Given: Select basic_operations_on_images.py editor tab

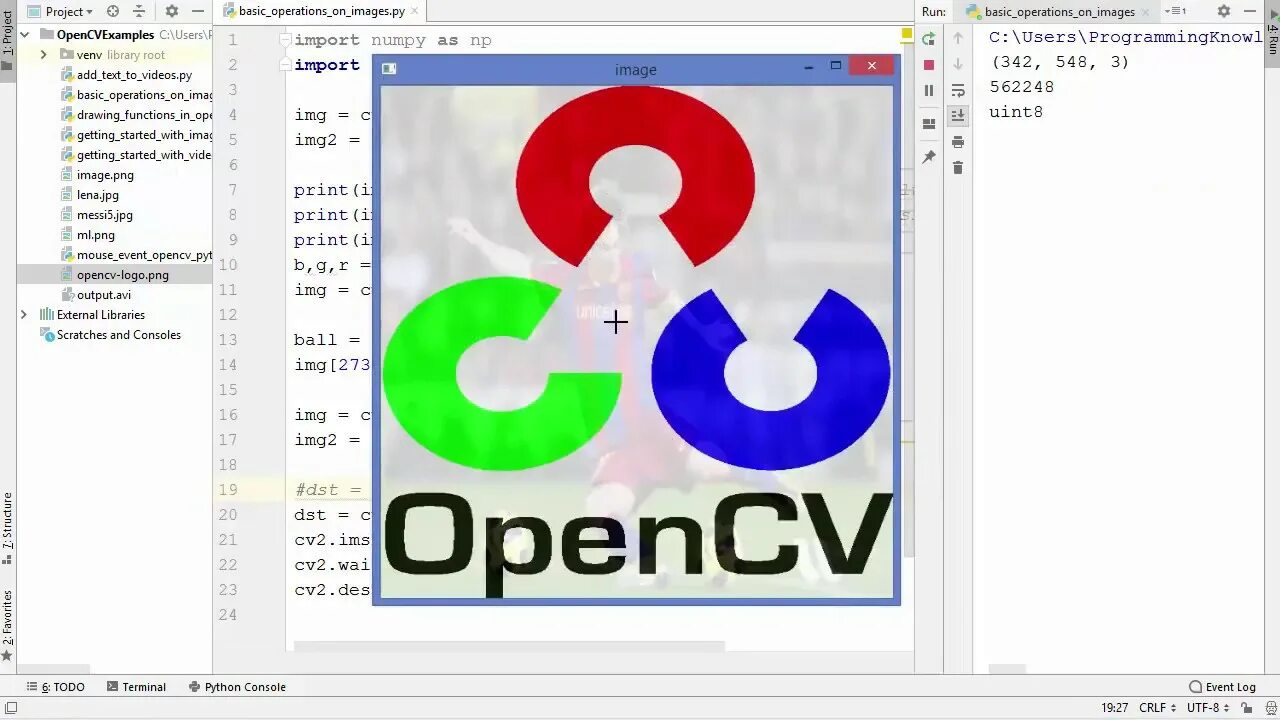Looking at the screenshot, I should click(321, 11).
